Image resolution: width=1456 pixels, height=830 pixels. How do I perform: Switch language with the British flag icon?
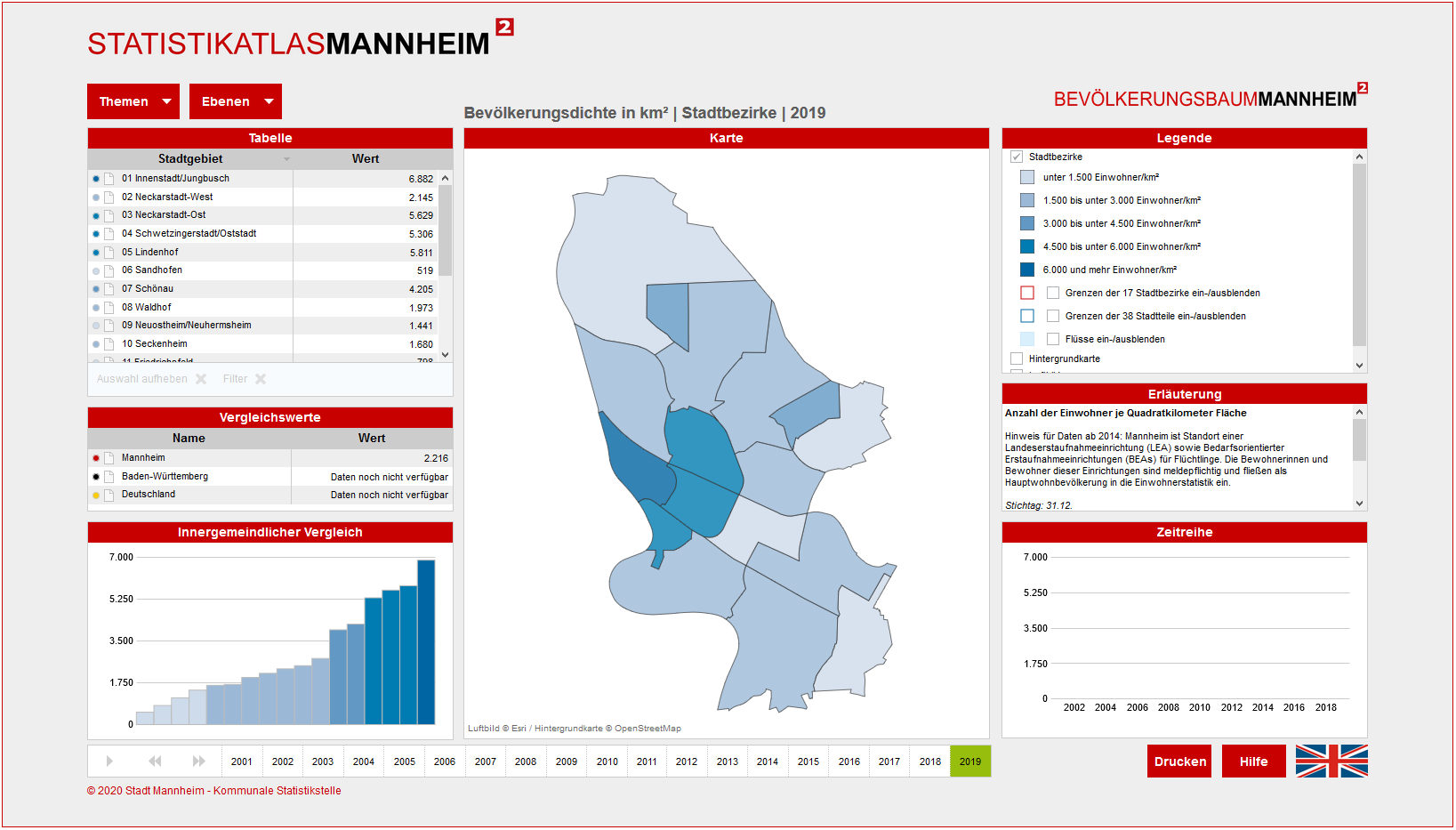[x=1331, y=762]
